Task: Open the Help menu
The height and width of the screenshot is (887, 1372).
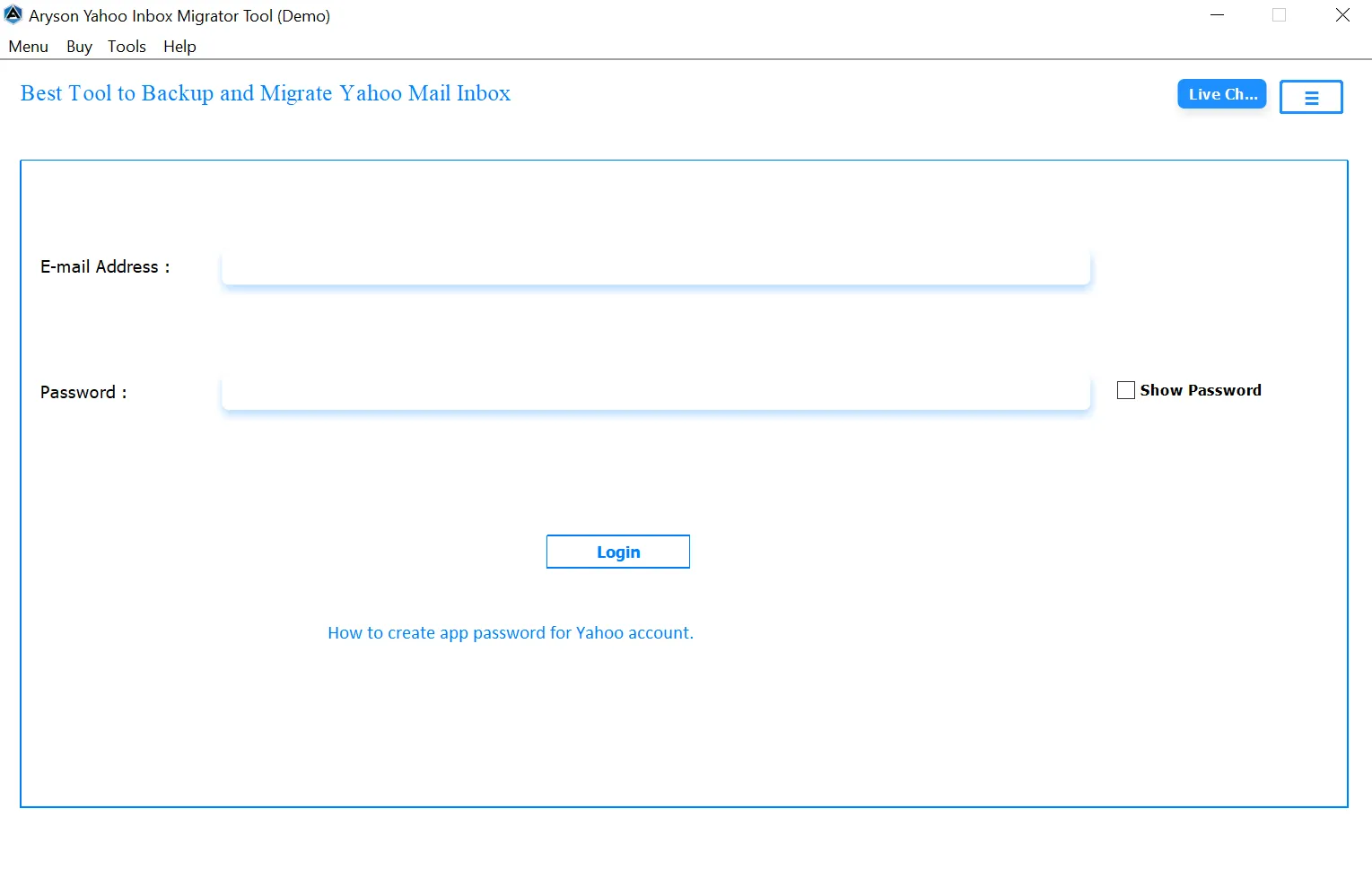Action: [179, 47]
